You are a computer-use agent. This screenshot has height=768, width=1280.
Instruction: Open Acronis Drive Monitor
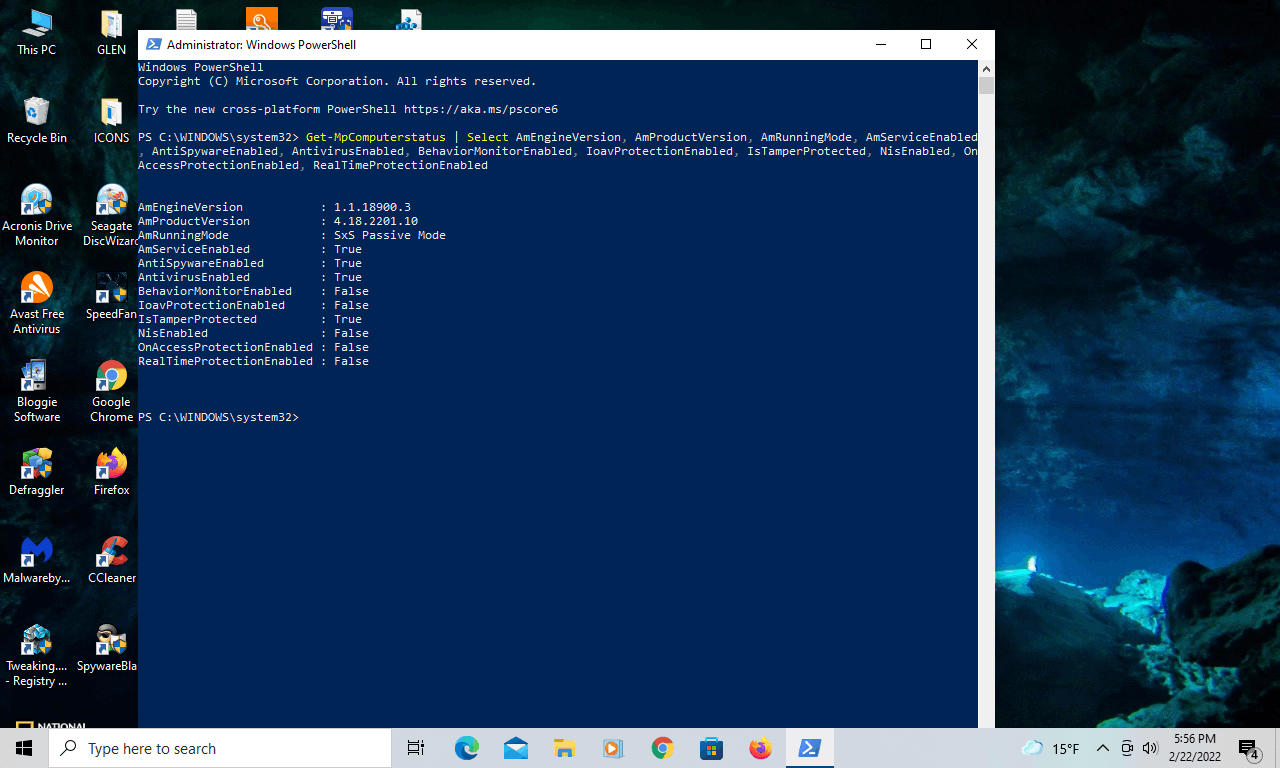tap(37, 199)
